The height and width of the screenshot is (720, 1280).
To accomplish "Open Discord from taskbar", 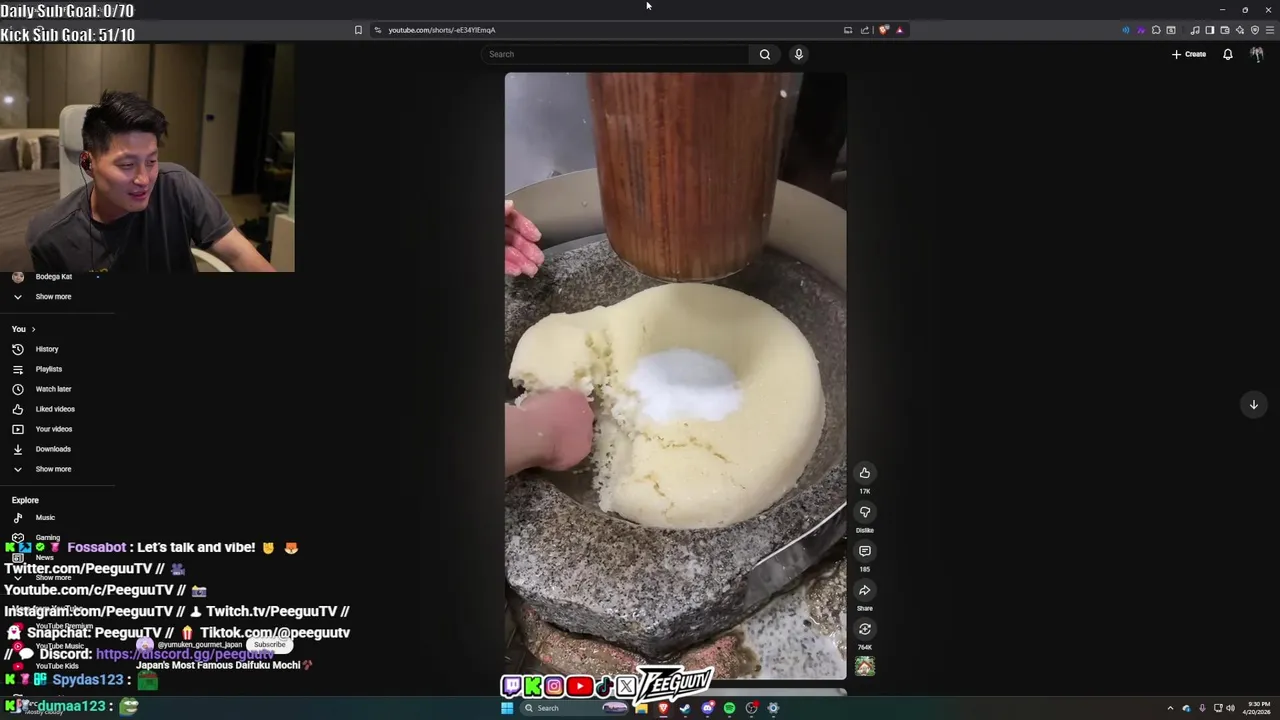I will point(707,708).
